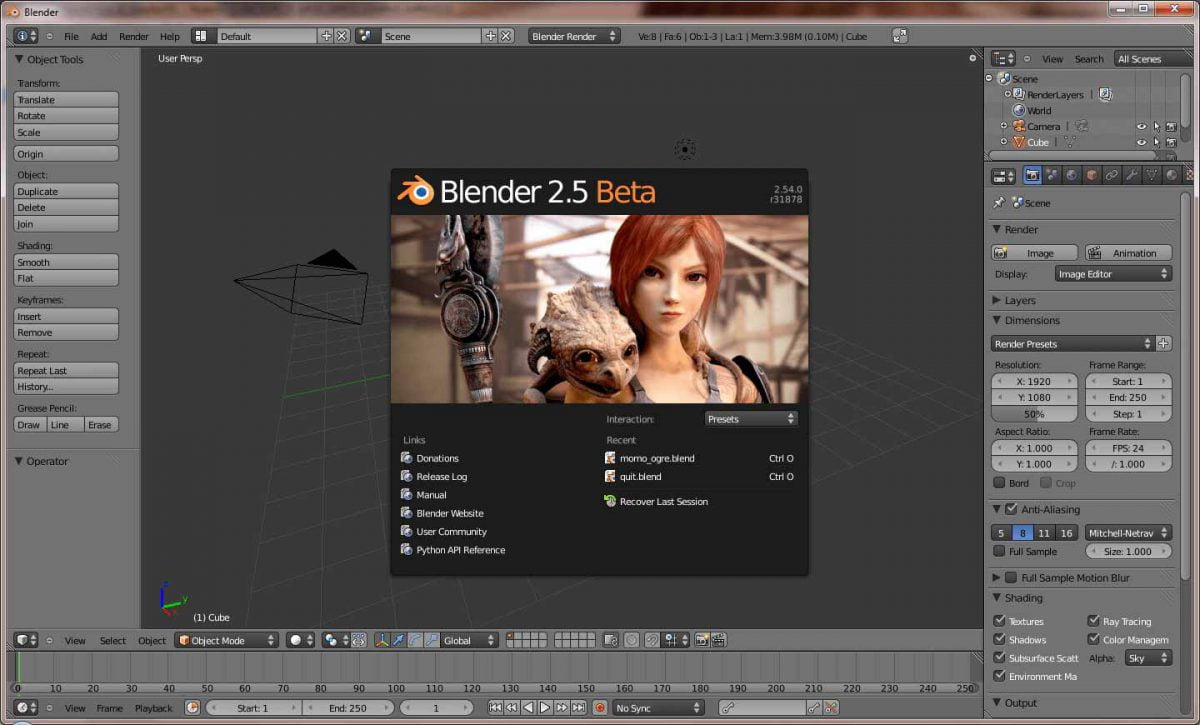
Task: Adjust the 50% resolution percentage slider
Action: click(x=1034, y=413)
